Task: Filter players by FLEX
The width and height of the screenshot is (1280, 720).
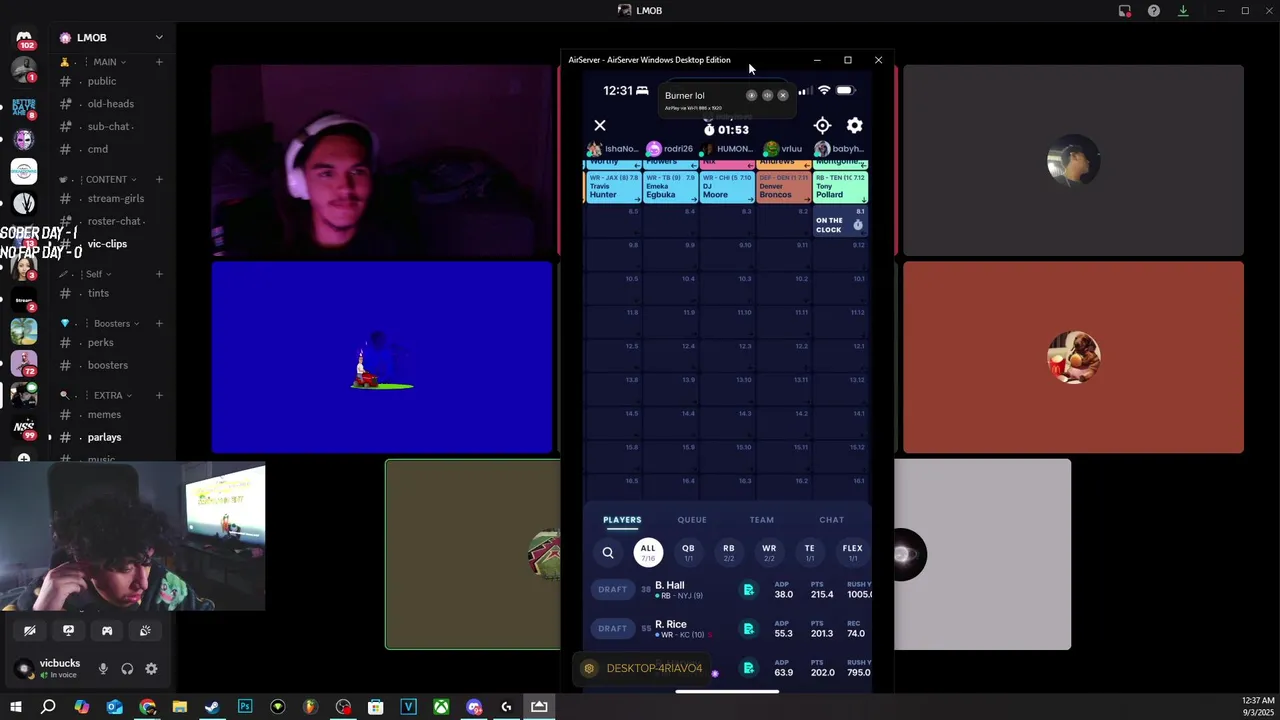Action: pos(852,552)
